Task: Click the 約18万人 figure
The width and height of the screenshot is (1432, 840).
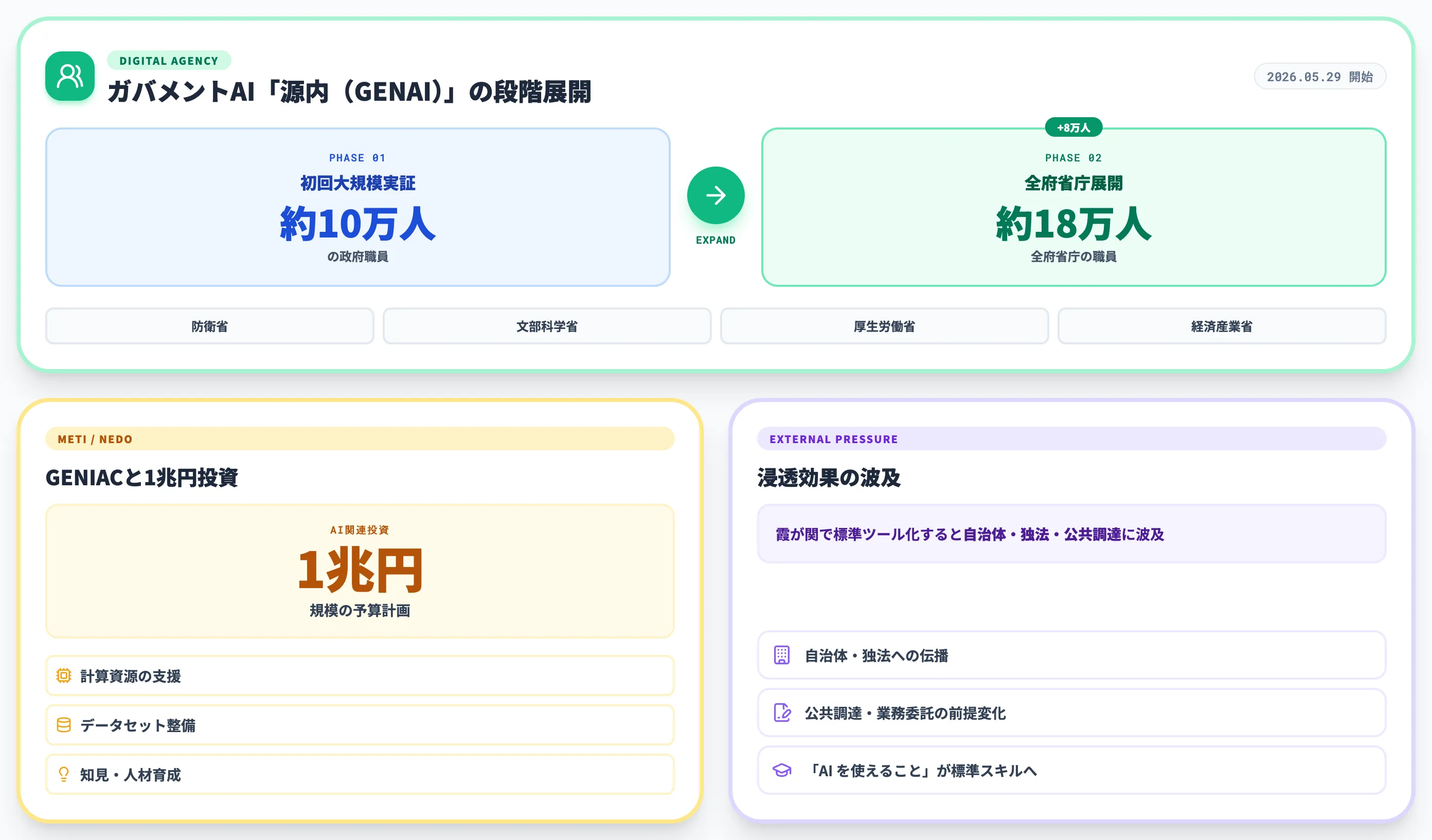Action: pos(1073,224)
